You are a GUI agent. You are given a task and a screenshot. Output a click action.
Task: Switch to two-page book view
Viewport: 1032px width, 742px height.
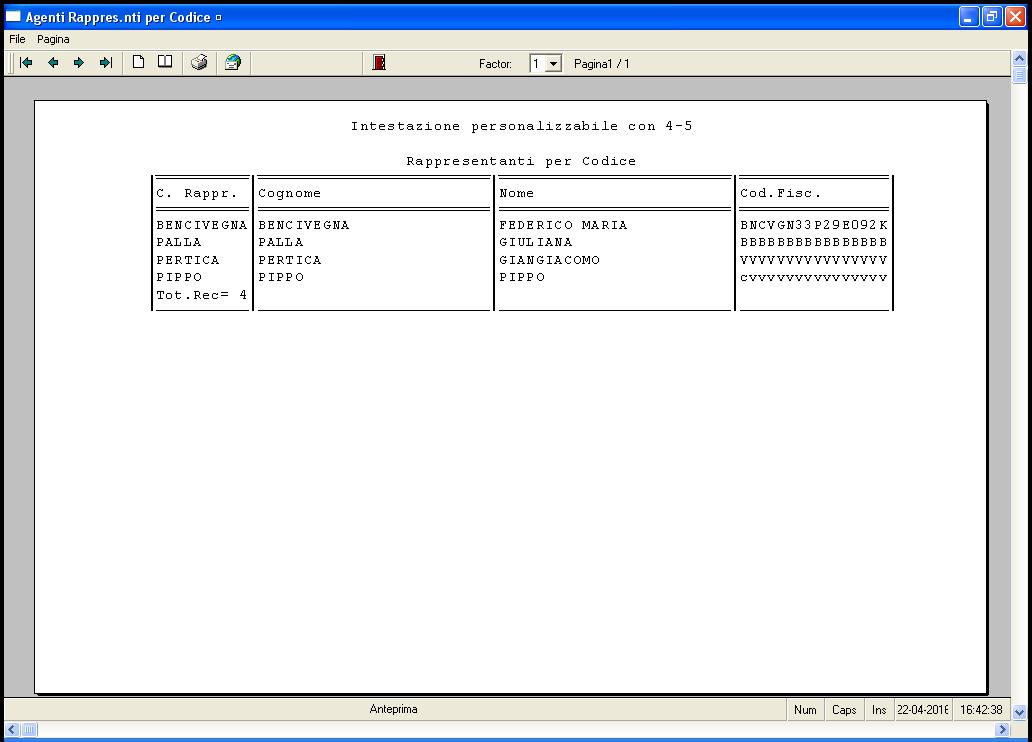click(x=165, y=63)
